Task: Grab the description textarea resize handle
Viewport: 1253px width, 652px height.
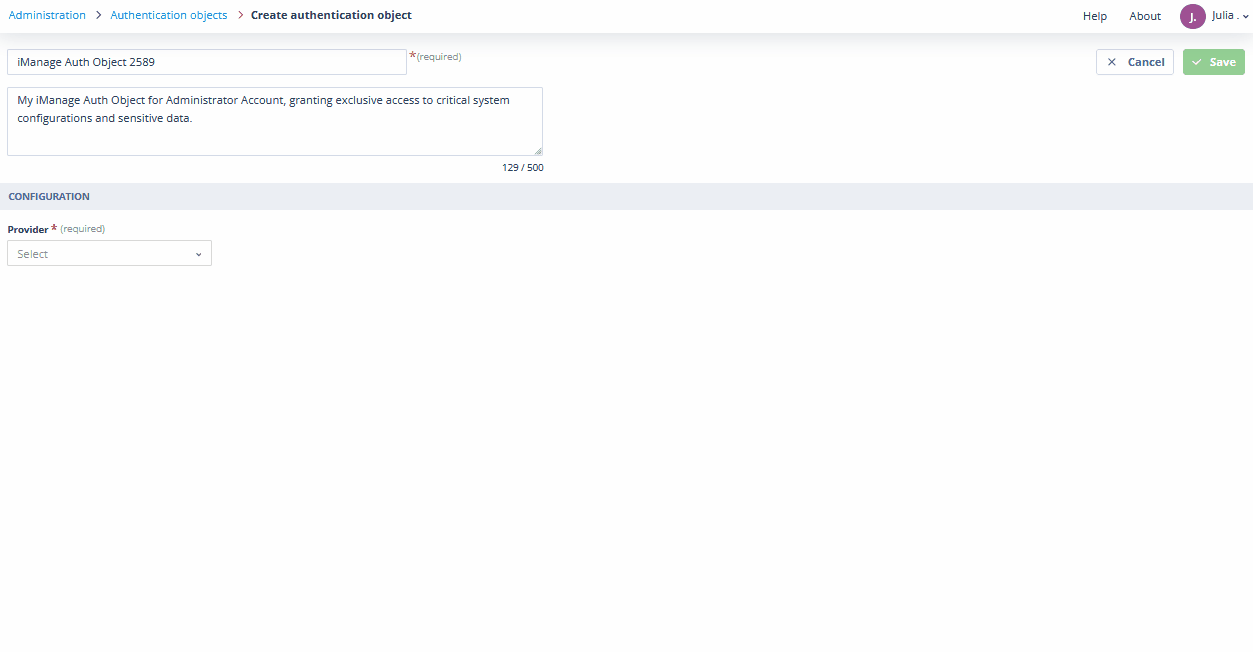Action: point(538,151)
